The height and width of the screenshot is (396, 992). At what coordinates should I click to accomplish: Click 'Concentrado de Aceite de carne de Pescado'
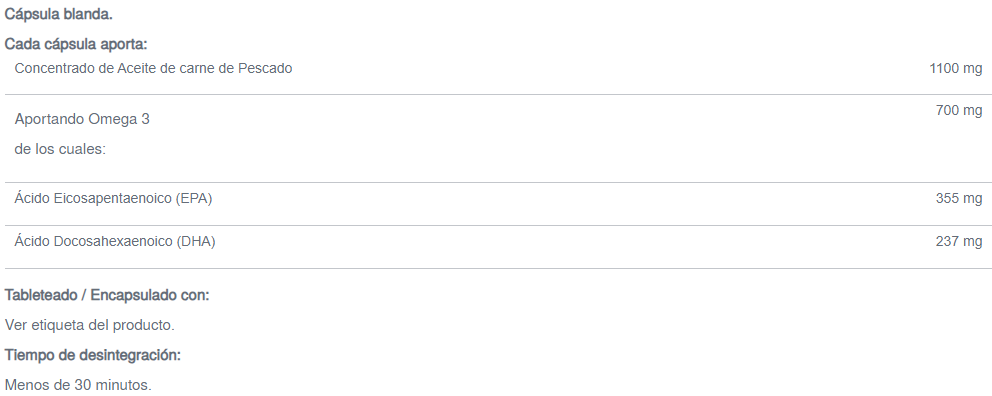pyautogui.click(x=153, y=68)
